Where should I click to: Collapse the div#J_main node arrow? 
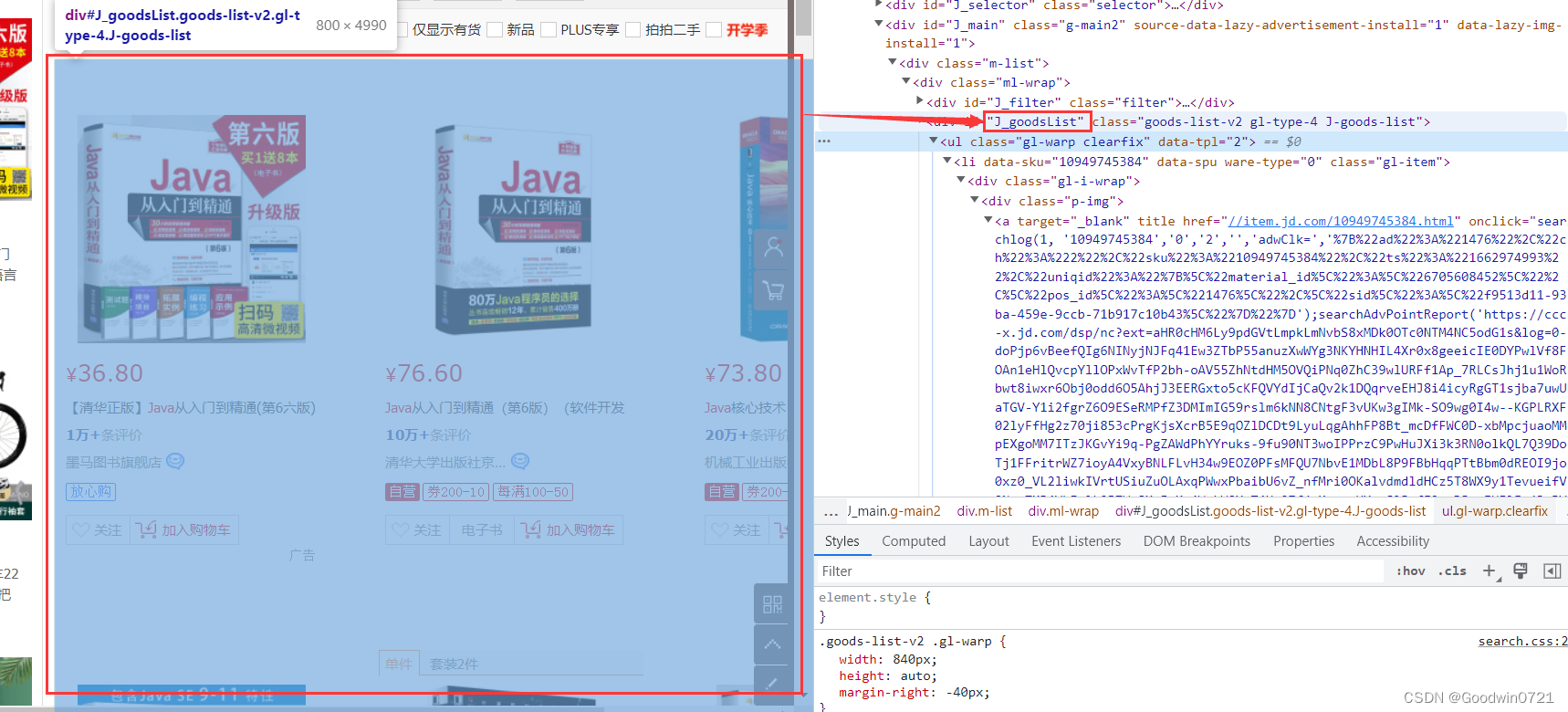pyautogui.click(x=879, y=25)
